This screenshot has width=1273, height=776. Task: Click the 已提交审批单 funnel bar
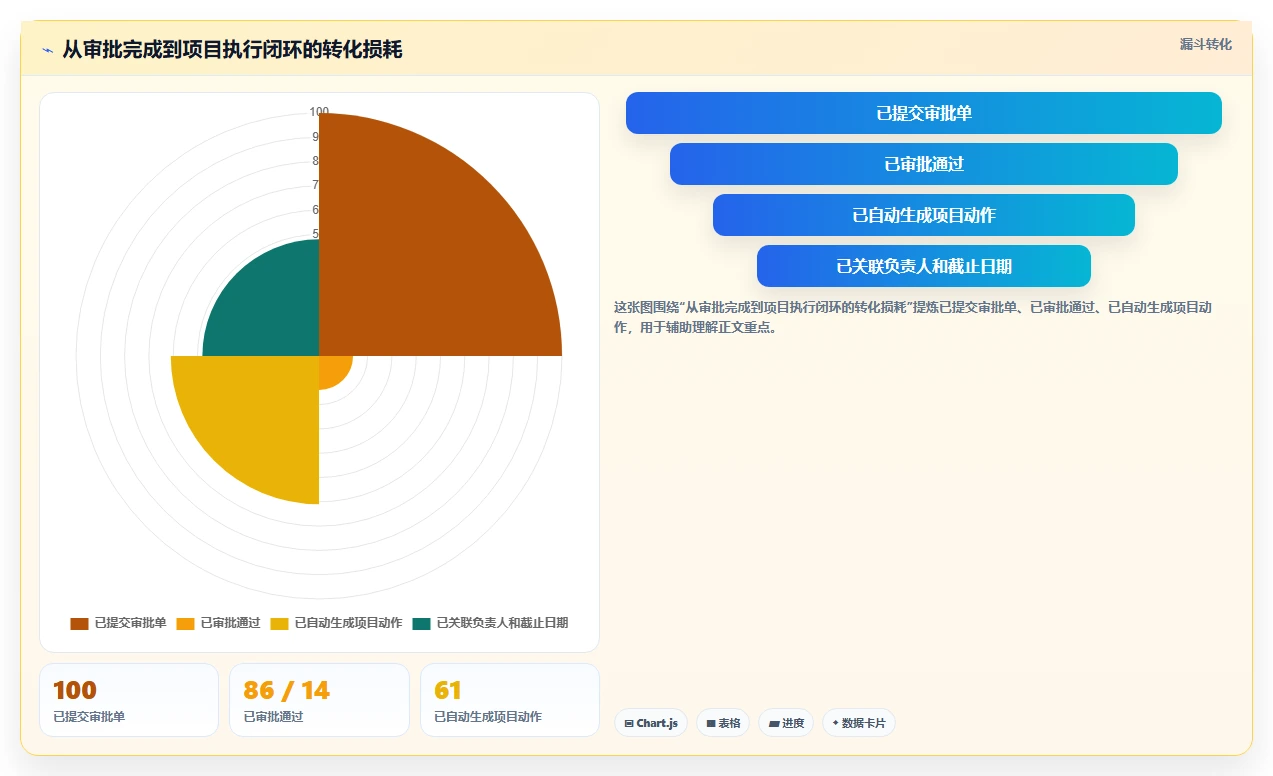[x=924, y=113]
